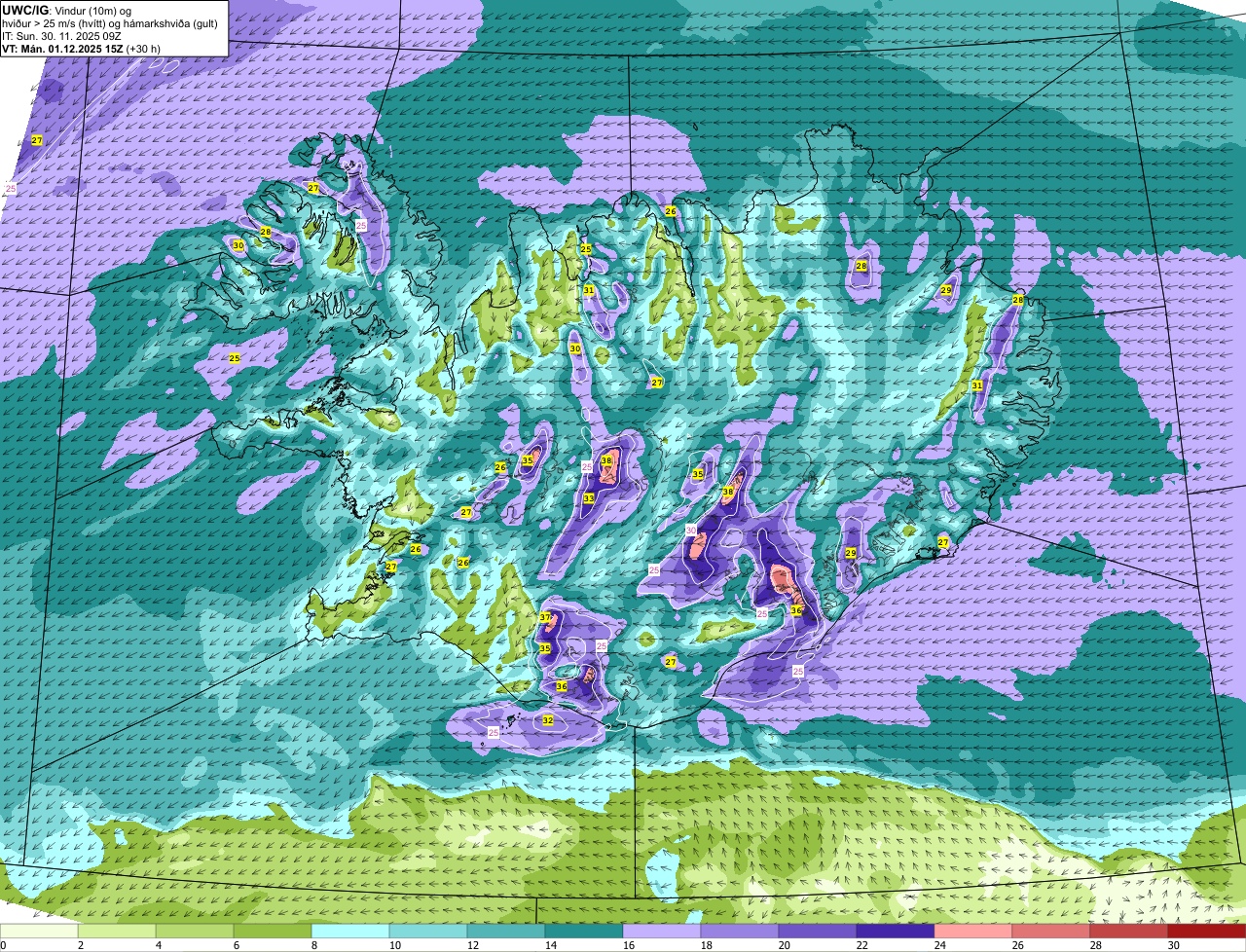The image size is (1246, 952).
Task: Click the '16' tick label on legend scale
Action: tap(628, 945)
